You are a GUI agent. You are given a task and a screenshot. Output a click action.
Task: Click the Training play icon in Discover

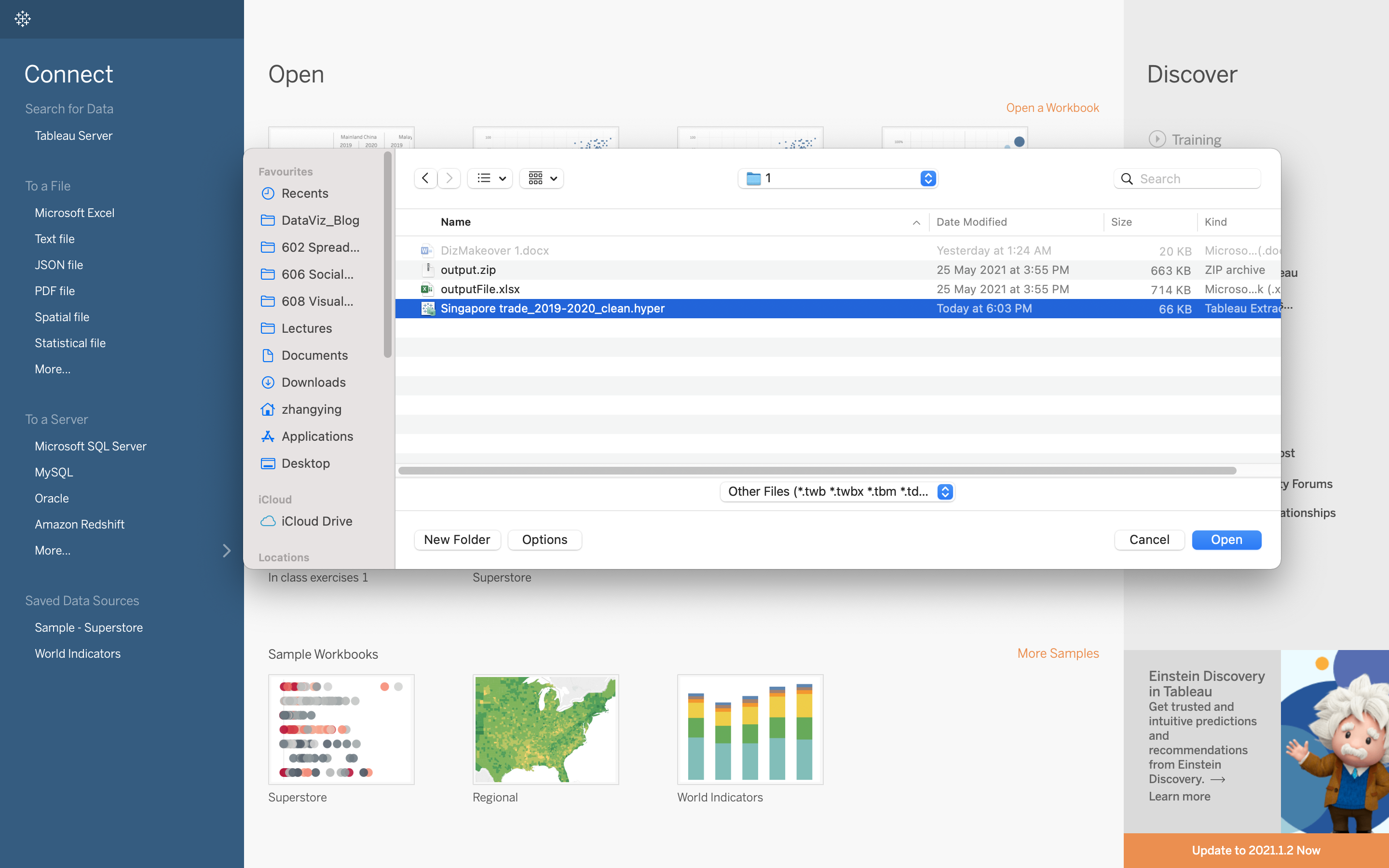click(1157, 139)
